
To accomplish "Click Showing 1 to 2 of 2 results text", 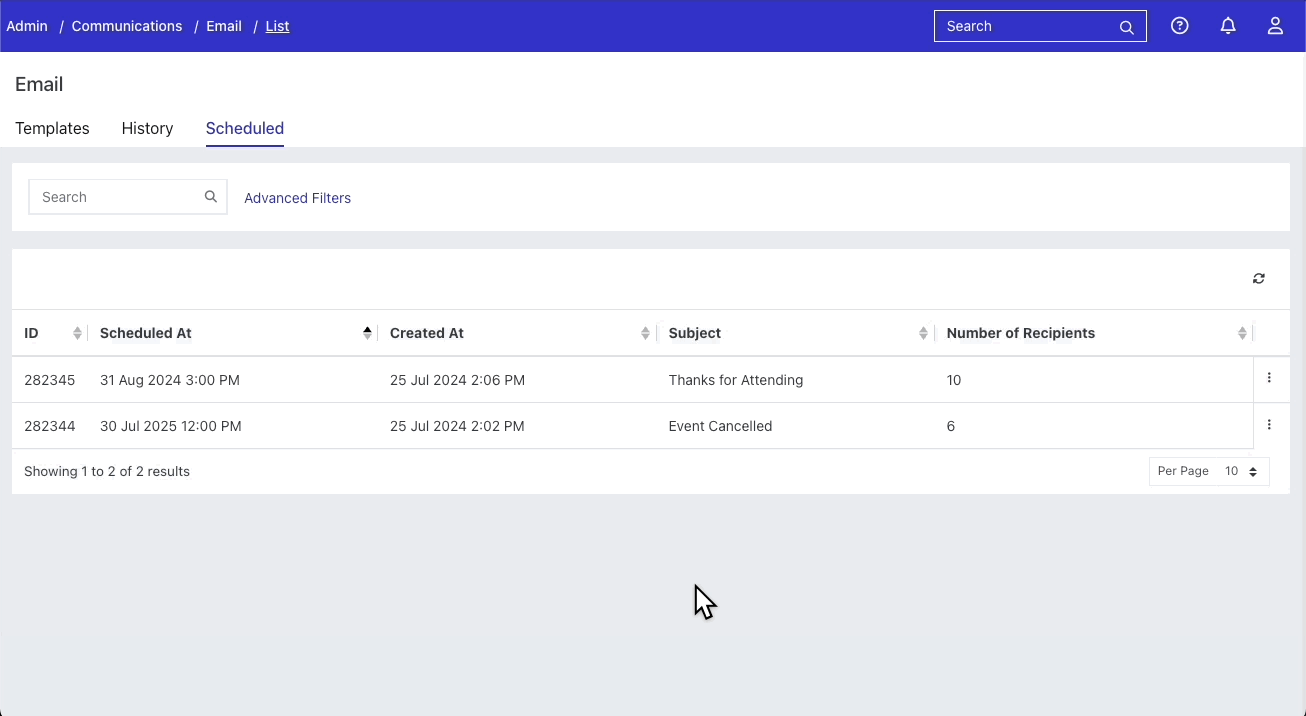I will pyautogui.click(x=107, y=471).
